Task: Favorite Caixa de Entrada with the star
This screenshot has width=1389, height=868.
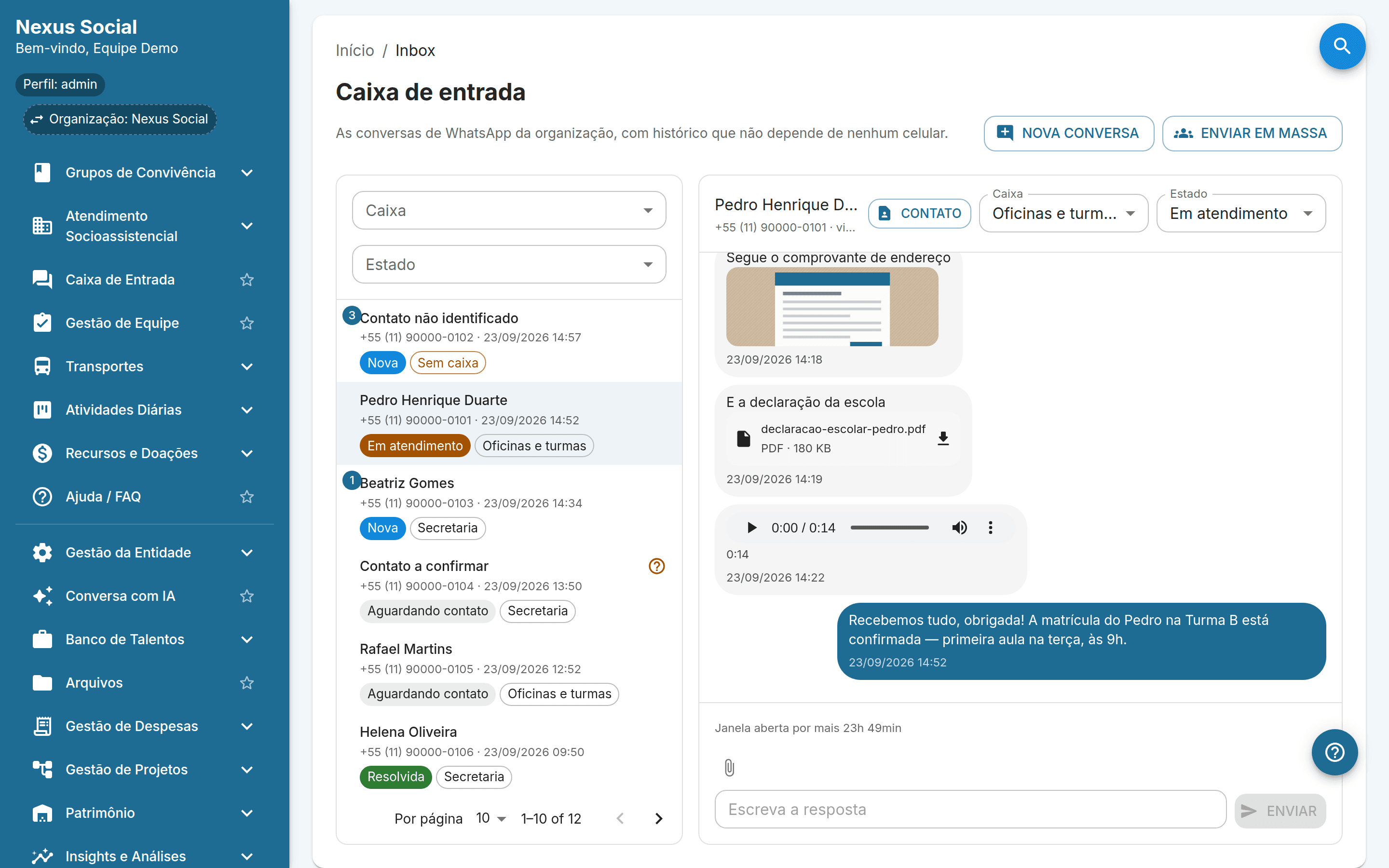Action: (247, 280)
